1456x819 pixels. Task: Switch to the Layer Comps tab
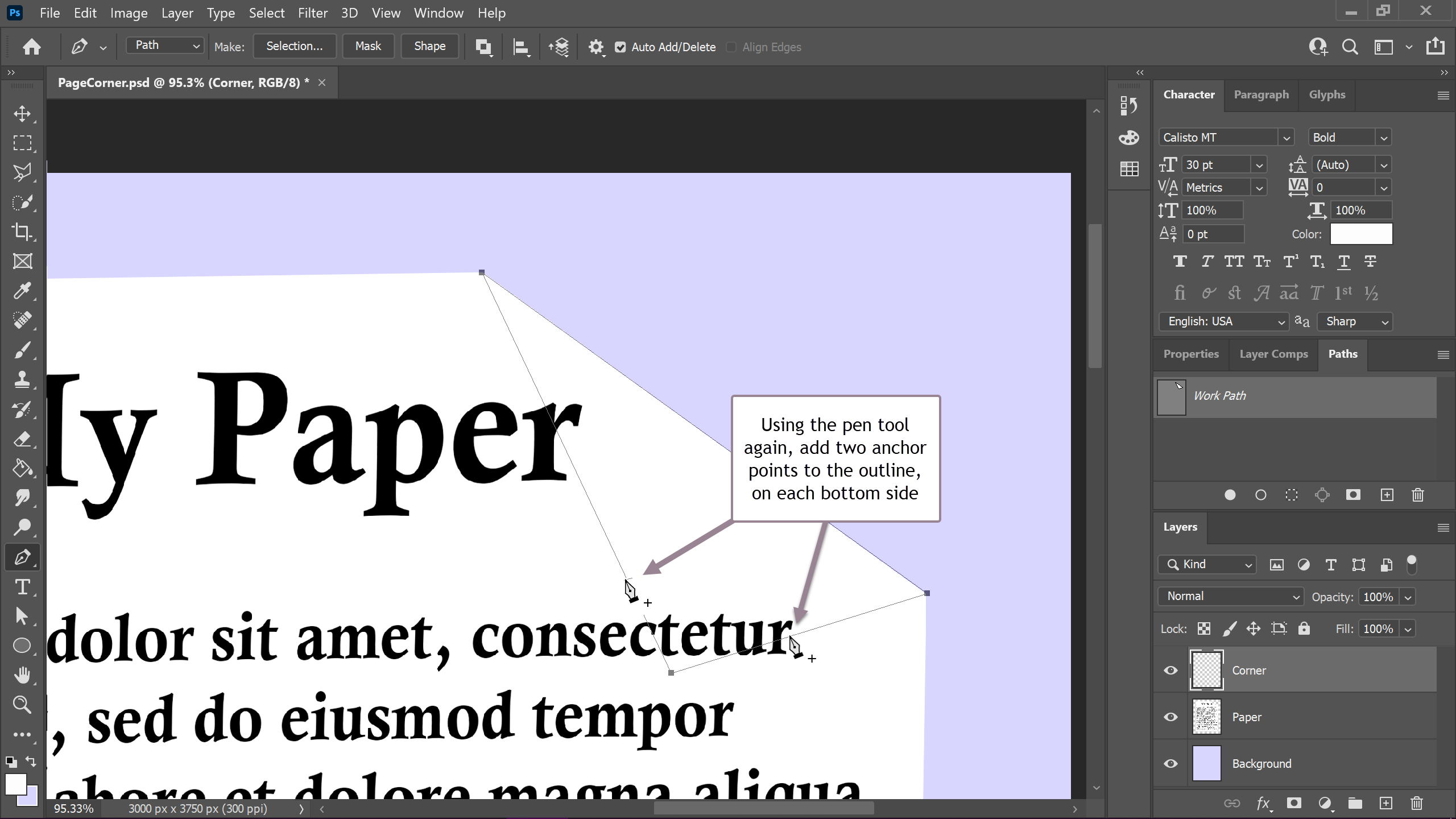tap(1273, 354)
